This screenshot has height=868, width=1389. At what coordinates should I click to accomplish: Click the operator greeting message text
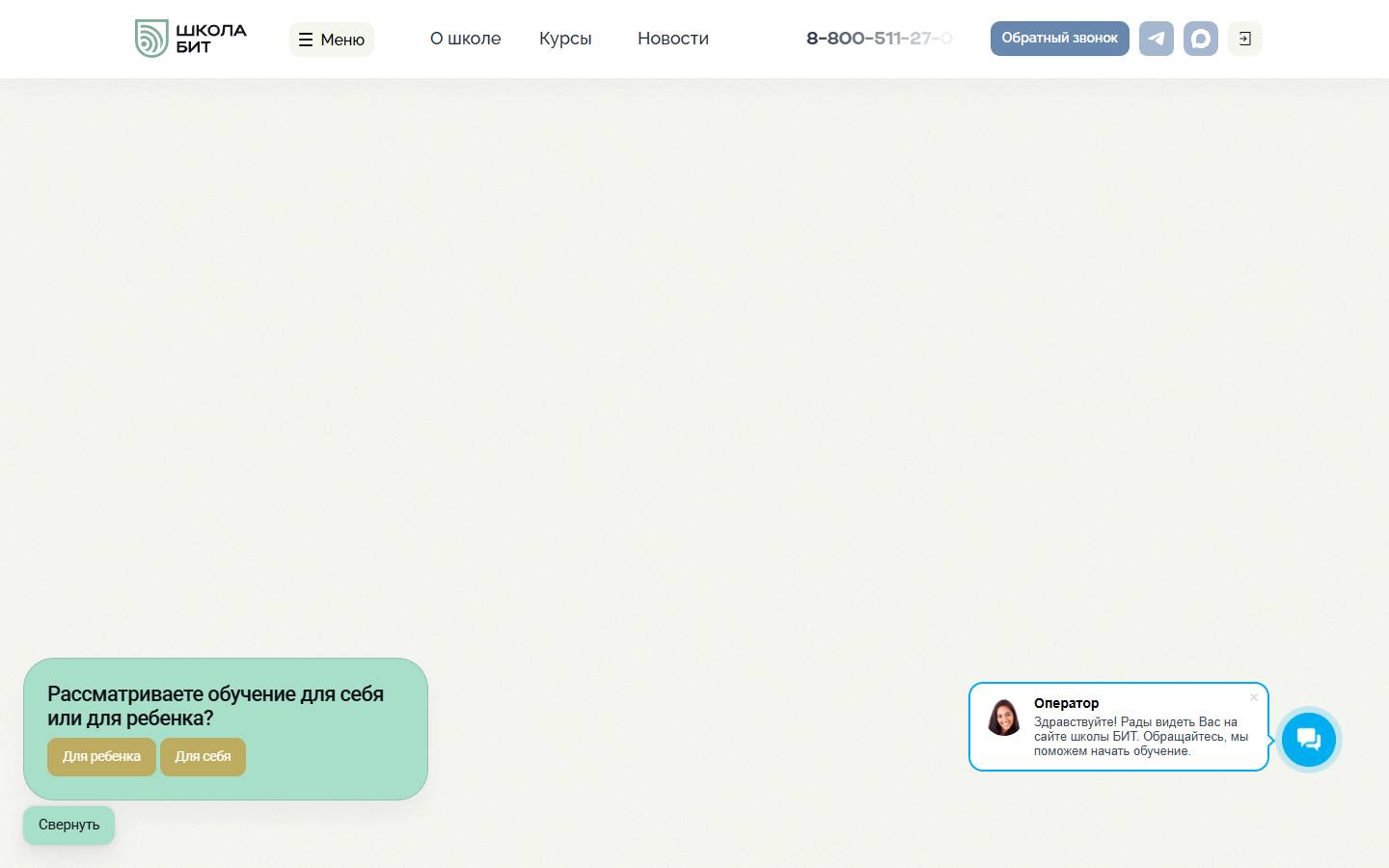[x=1141, y=736]
